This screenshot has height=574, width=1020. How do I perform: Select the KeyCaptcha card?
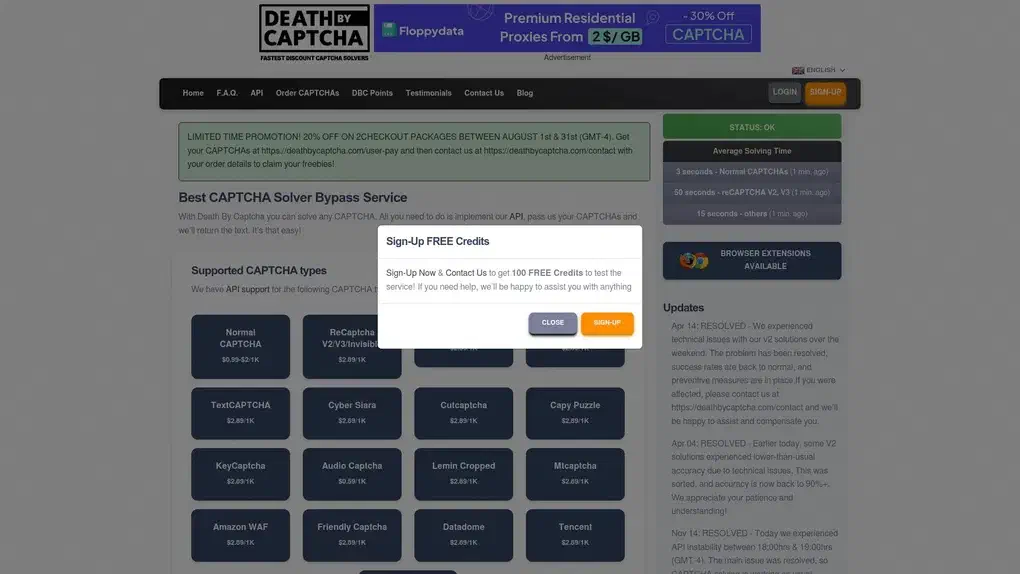tap(240, 474)
